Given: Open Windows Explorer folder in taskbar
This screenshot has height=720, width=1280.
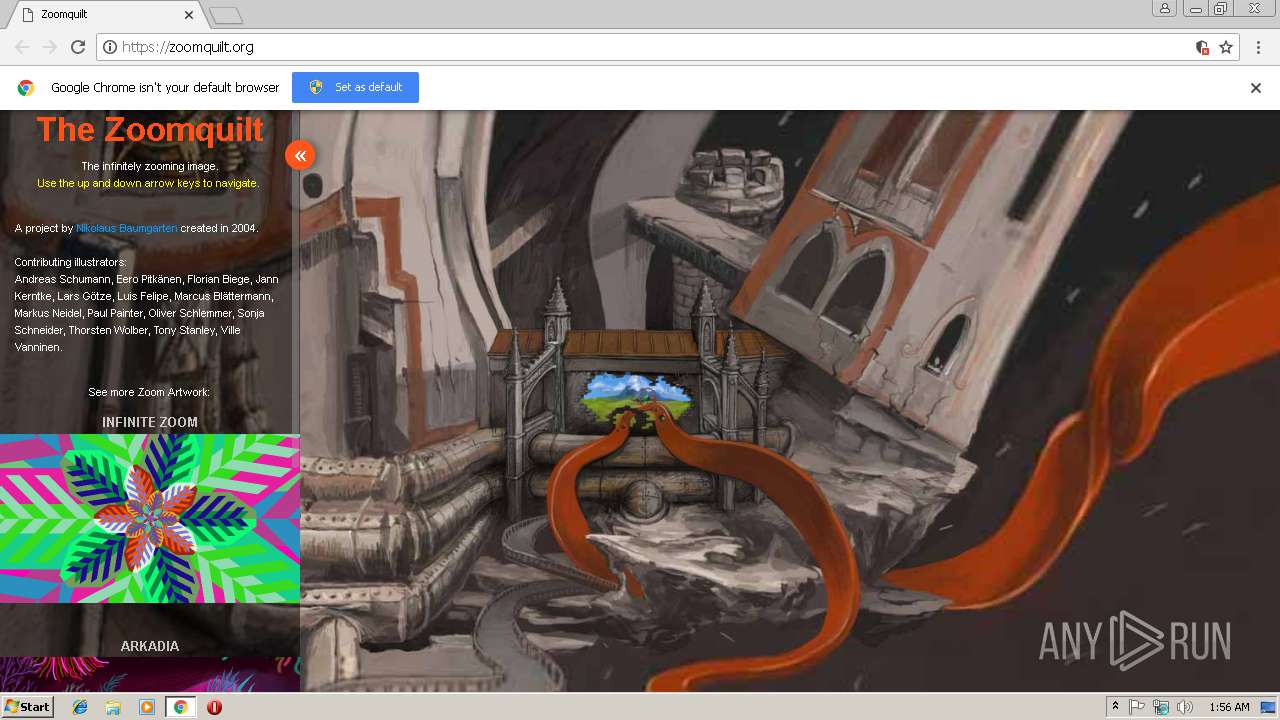Looking at the screenshot, I should click(x=113, y=707).
